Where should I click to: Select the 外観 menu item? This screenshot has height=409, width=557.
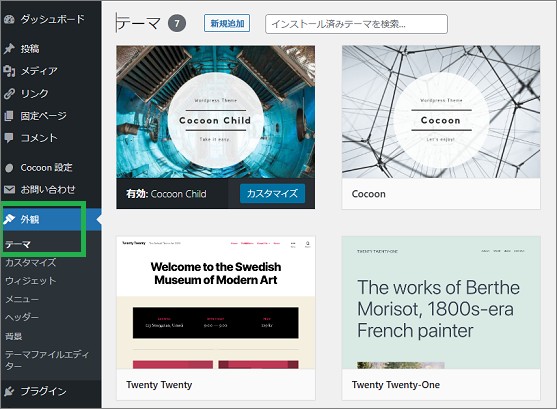[x=51, y=219]
